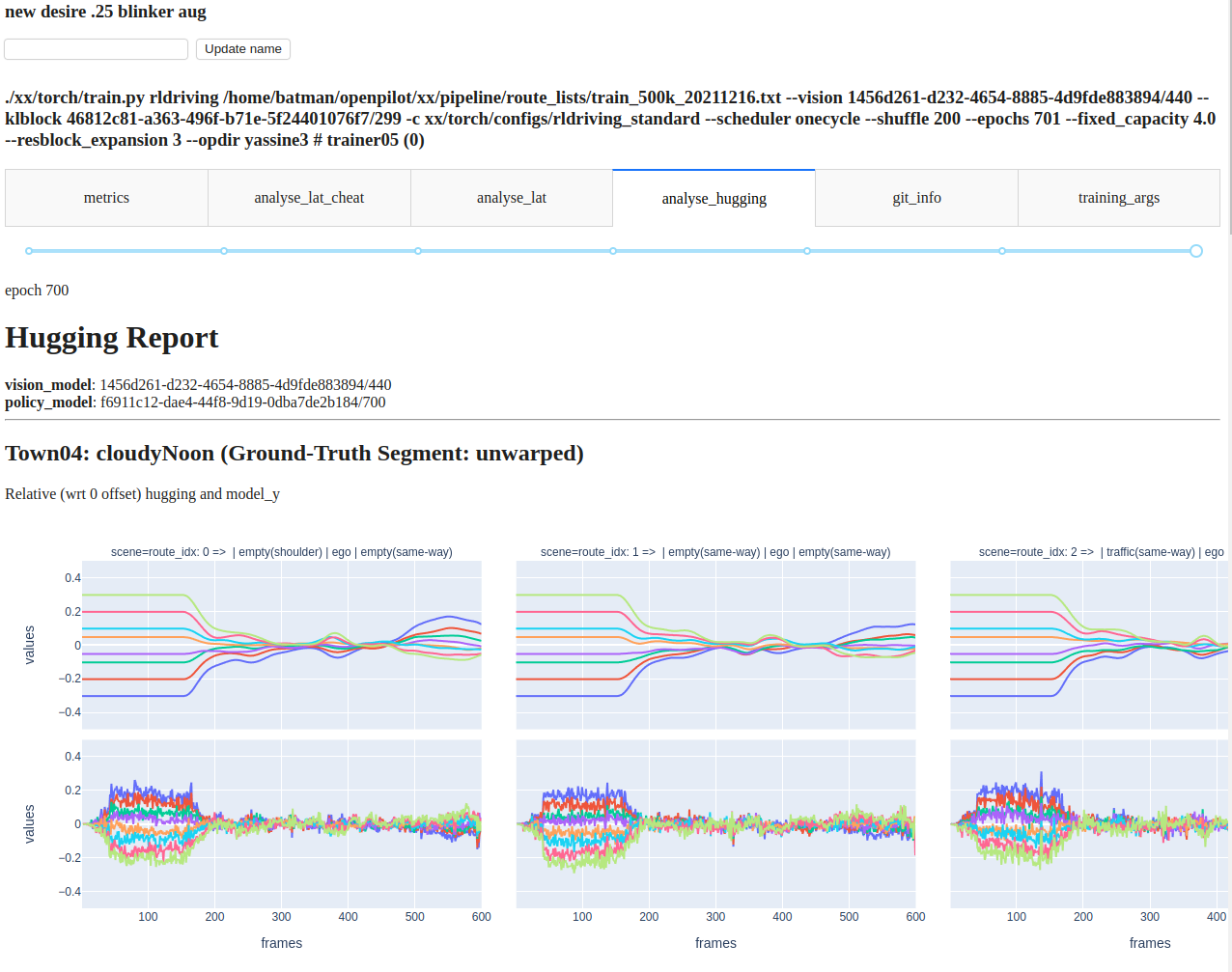Screen dimensions: 1232x972
Task: Open the git_info tab
Action: (916, 198)
